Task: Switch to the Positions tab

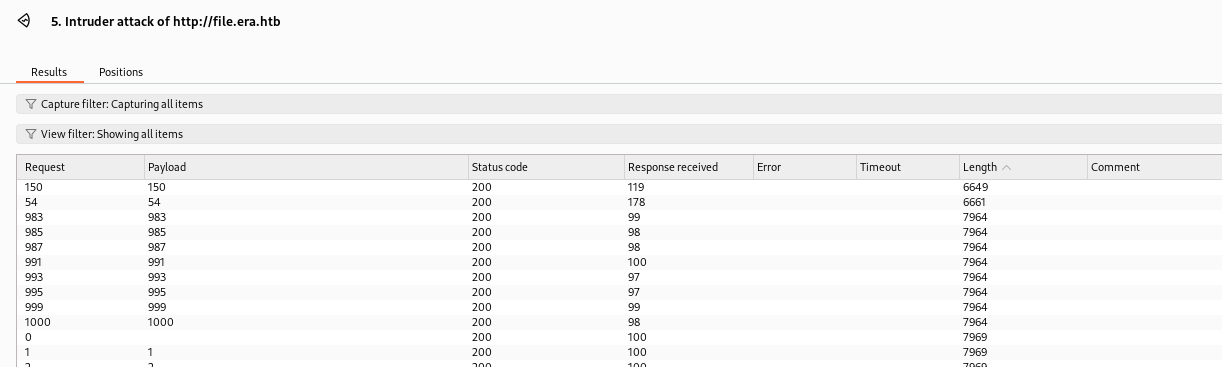Action: tap(121, 72)
